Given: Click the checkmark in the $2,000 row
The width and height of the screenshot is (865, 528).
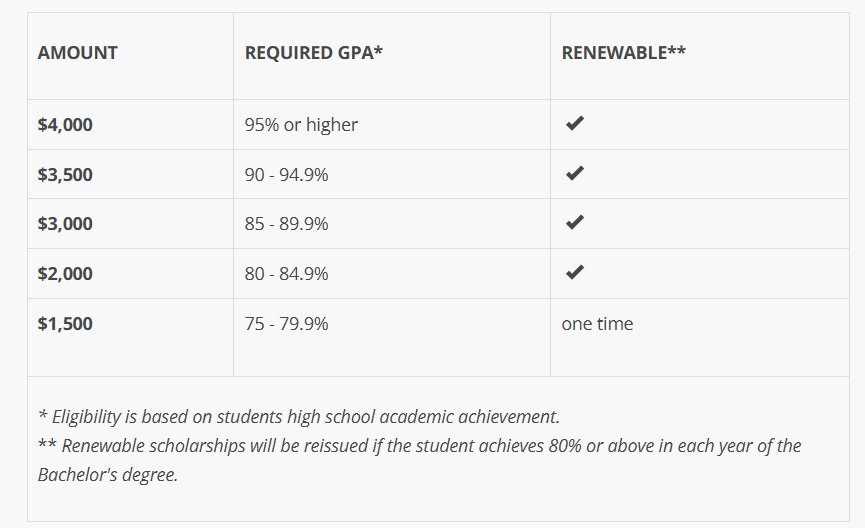Looking at the screenshot, I should pos(574,272).
